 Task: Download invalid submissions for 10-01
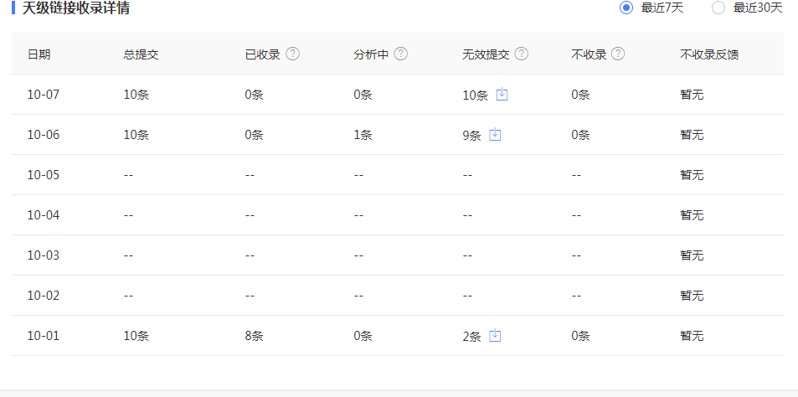495,335
